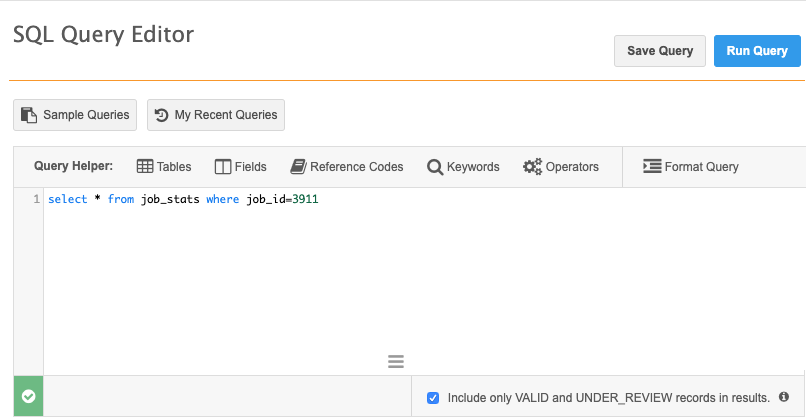Click the info icon beside the records checkbox
The width and height of the screenshot is (806, 419).
[x=784, y=397]
